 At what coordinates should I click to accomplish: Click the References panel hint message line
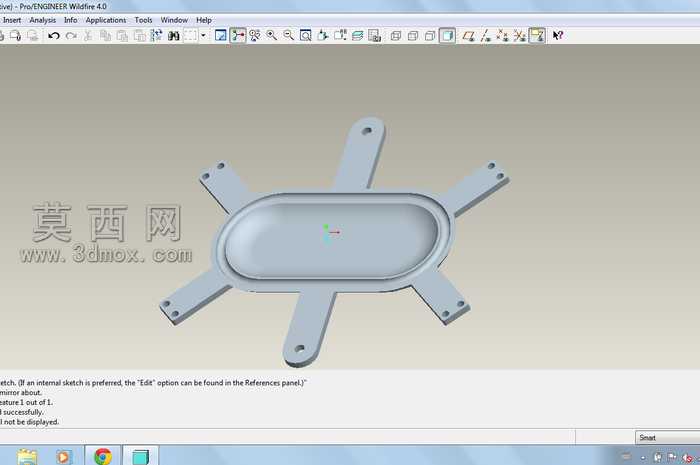point(153,383)
